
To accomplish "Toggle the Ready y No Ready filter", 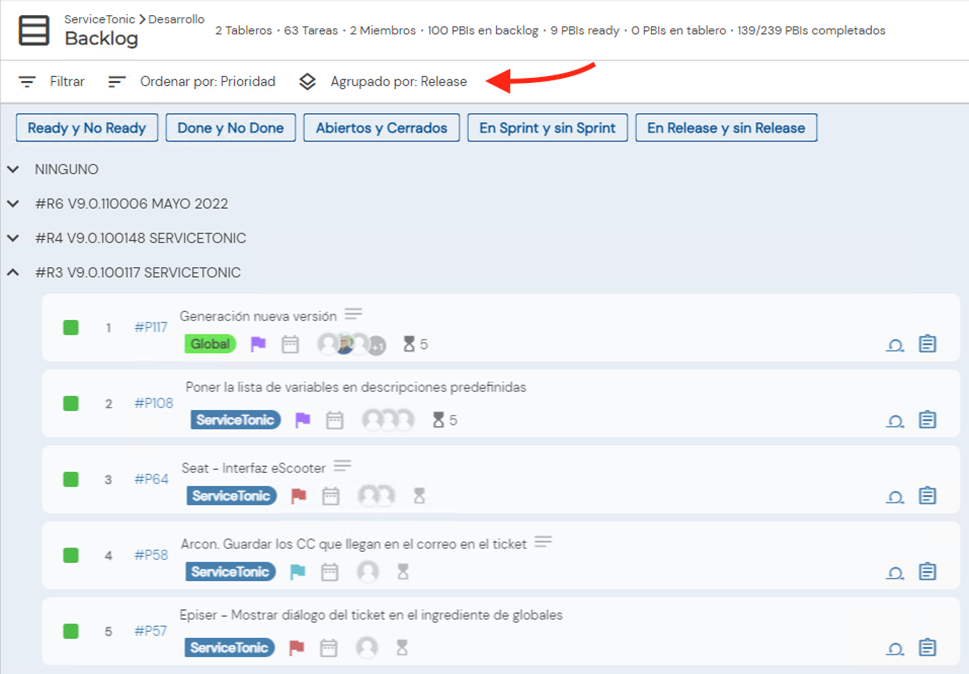I will [87, 128].
